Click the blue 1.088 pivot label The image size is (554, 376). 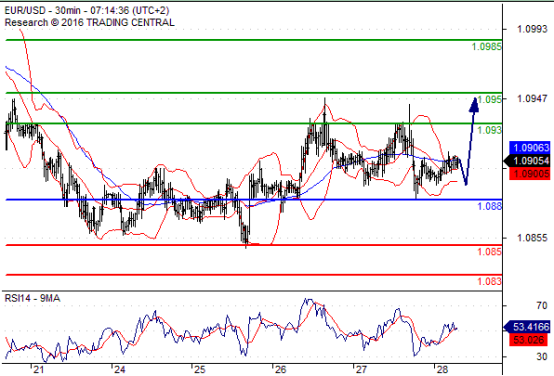489,206
